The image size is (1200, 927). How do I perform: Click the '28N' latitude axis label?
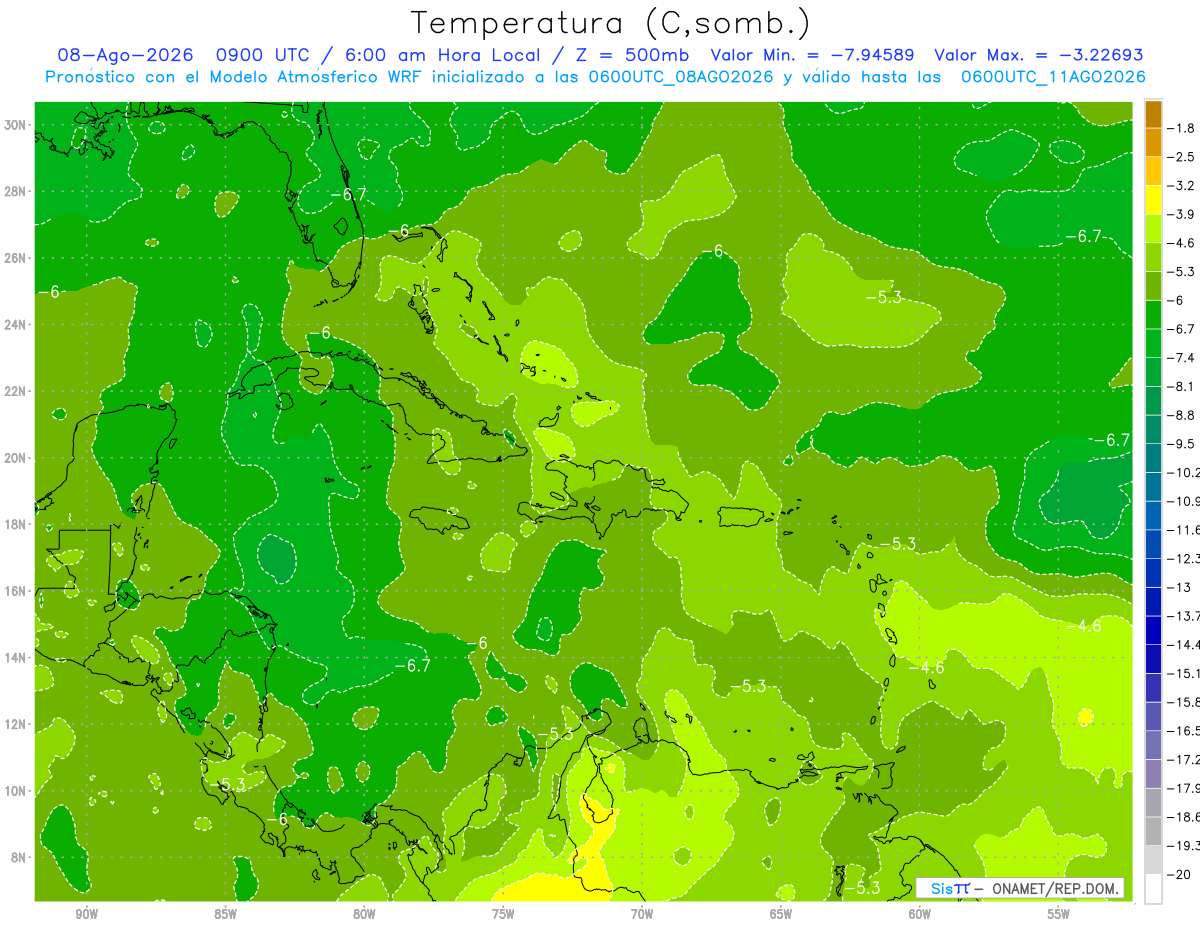click(17, 191)
